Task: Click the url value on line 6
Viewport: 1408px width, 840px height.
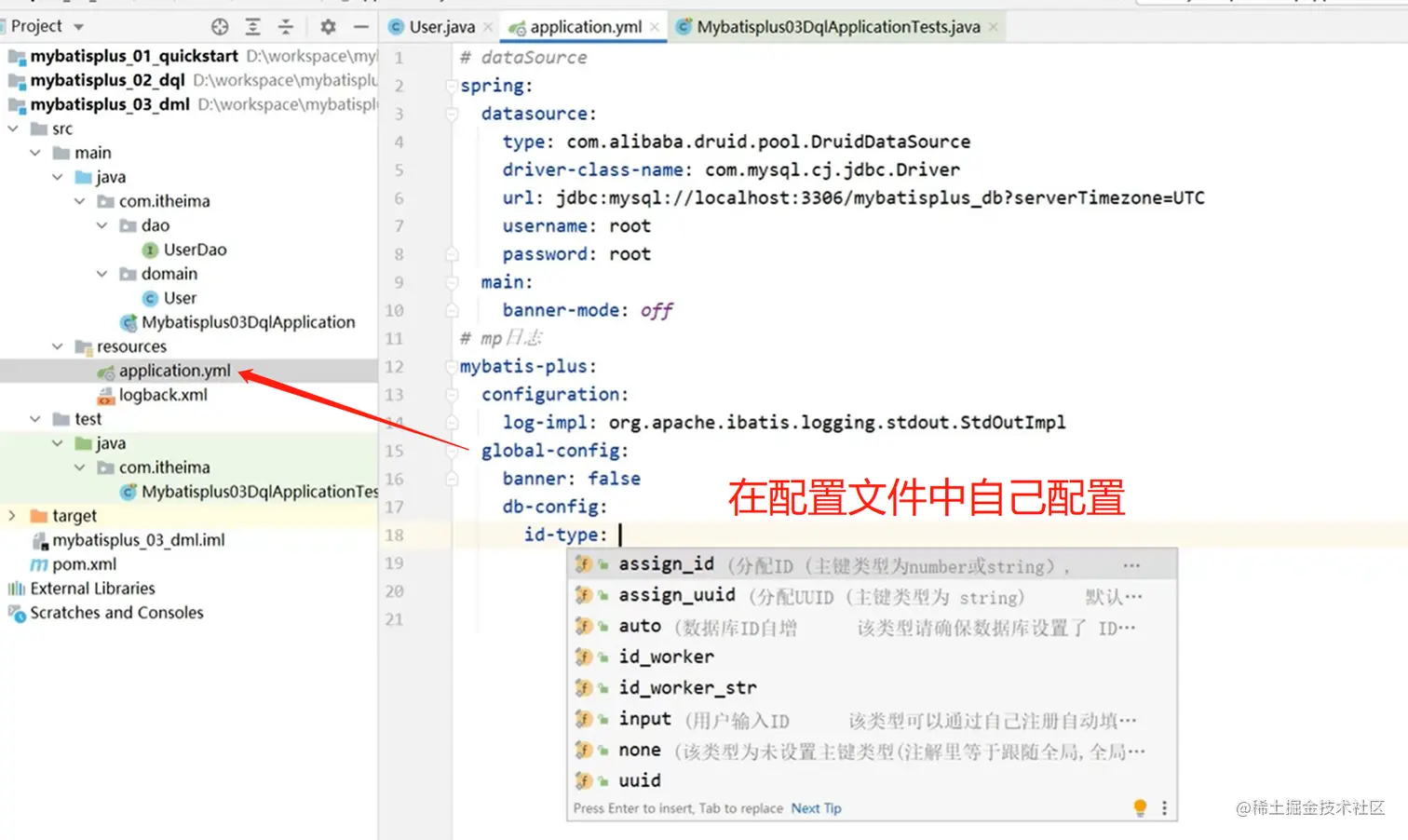Action: pyautogui.click(x=880, y=197)
